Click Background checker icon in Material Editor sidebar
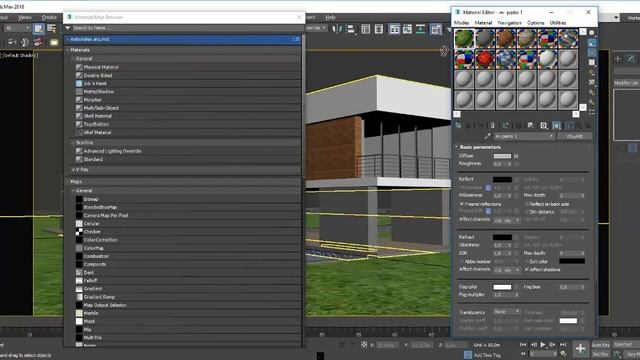The width and height of the screenshot is (640, 360). tap(592, 52)
